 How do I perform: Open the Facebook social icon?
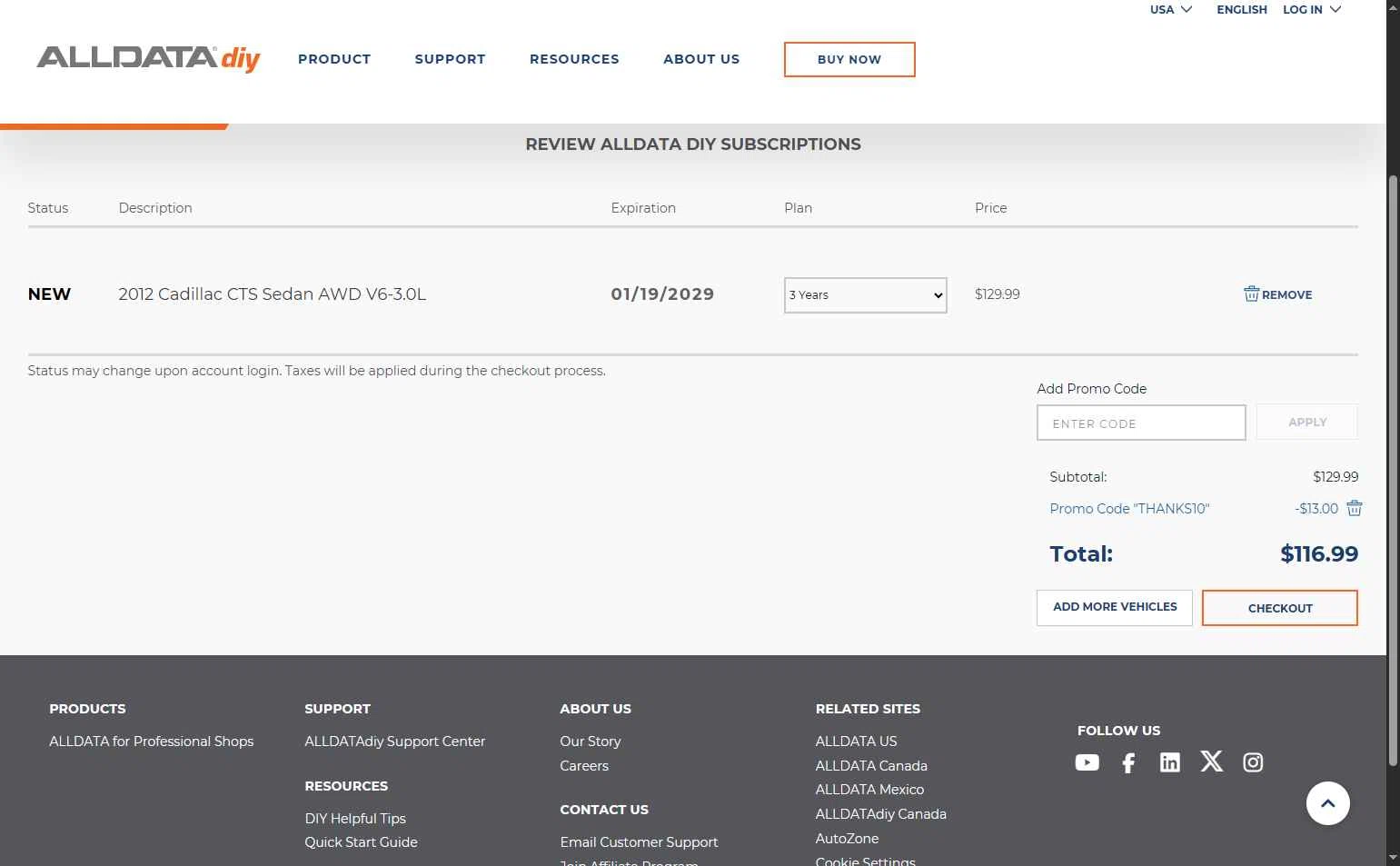pos(1128,762)
